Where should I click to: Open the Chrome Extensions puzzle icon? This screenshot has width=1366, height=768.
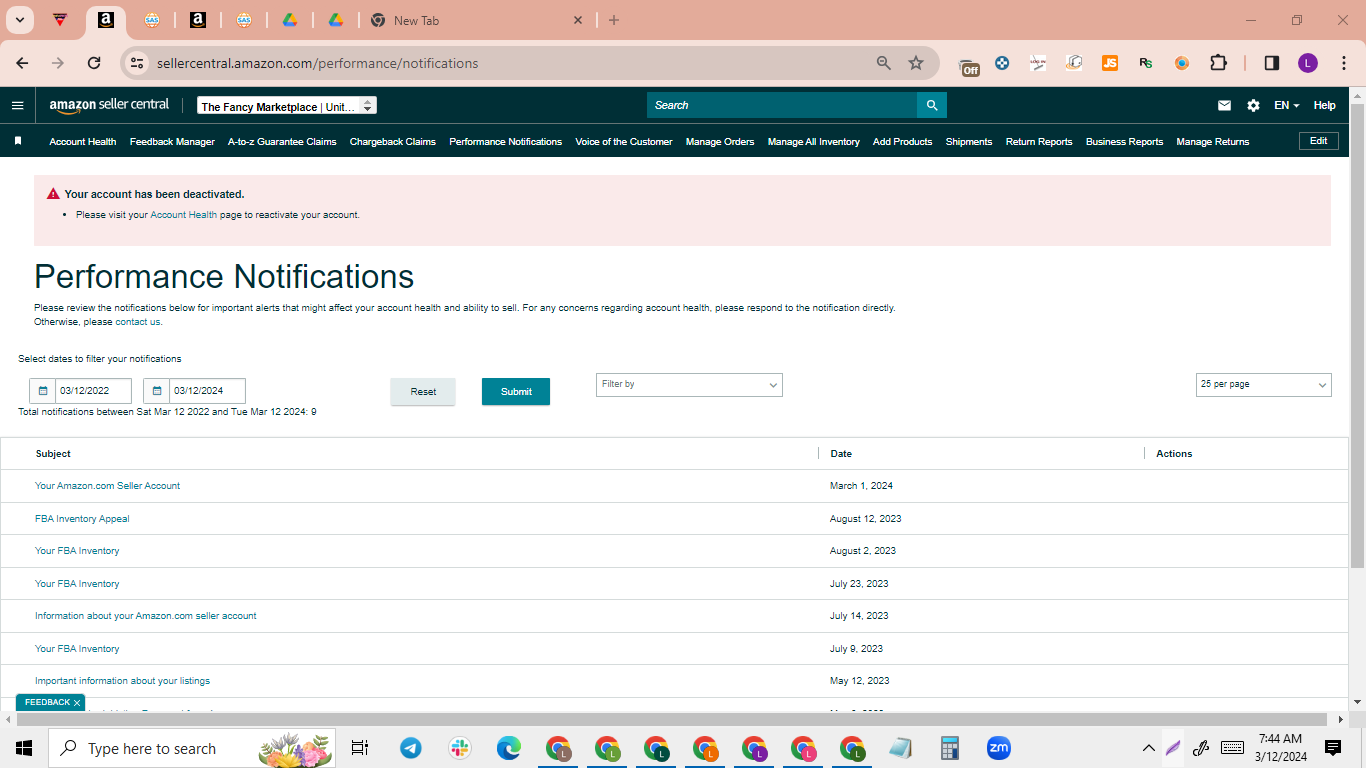tap(1218, 63)
